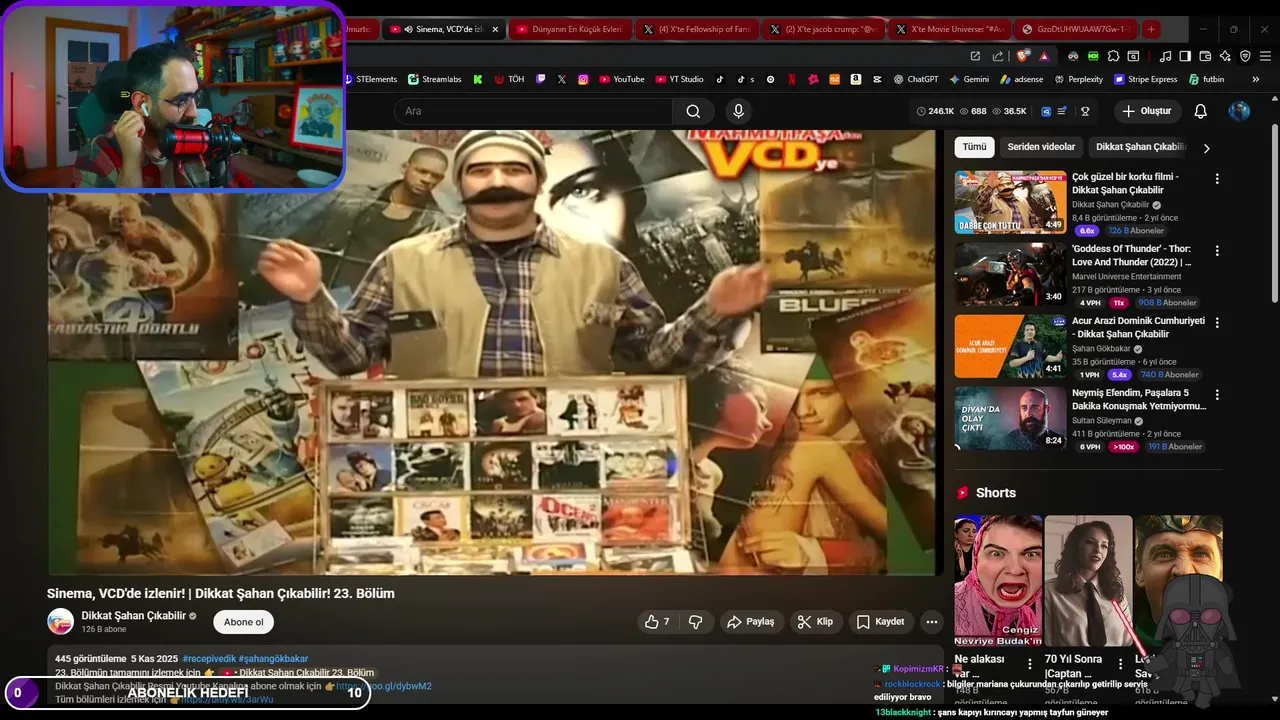Open the STElements bookmark

tap(369, 79)
